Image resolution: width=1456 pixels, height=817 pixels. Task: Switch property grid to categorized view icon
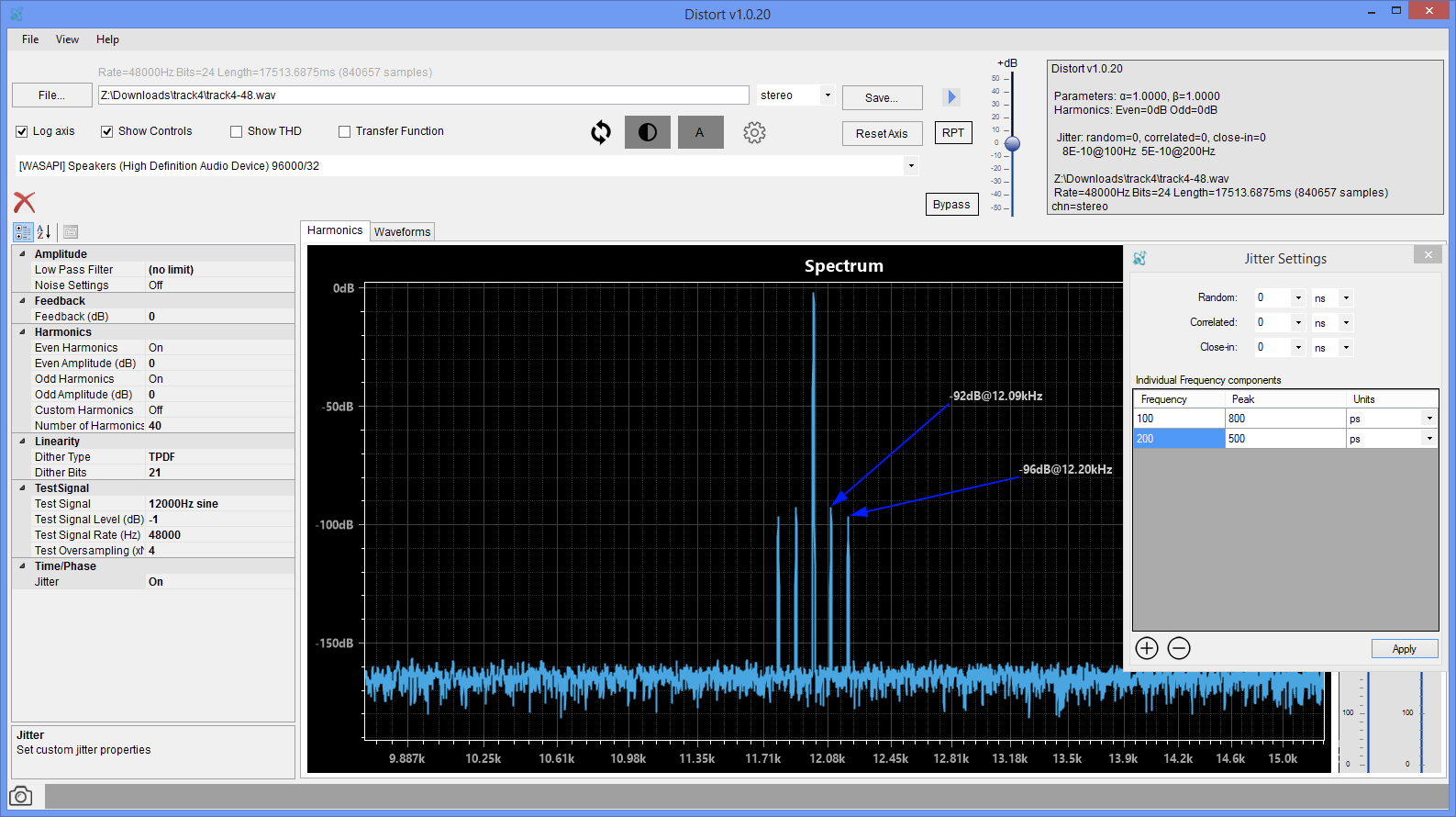[x=23, y=232]
